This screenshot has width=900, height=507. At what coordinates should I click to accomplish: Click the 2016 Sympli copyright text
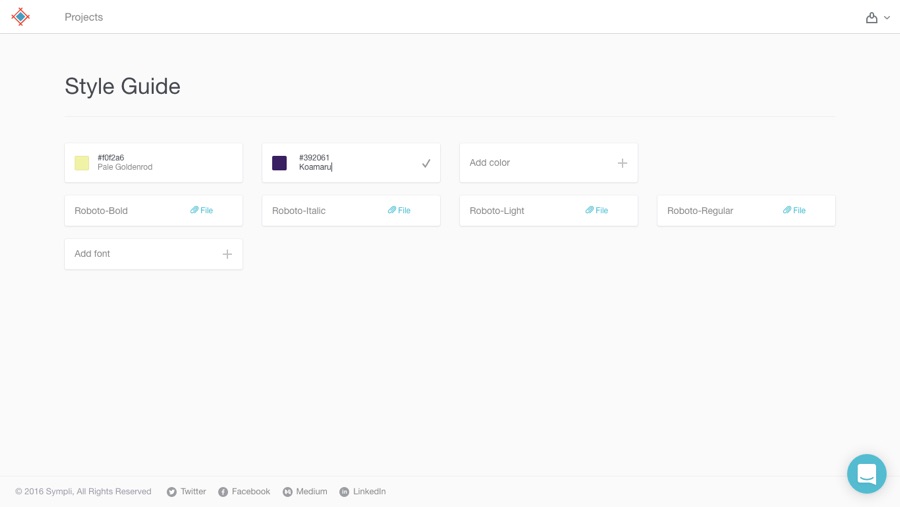click(83, 491)
